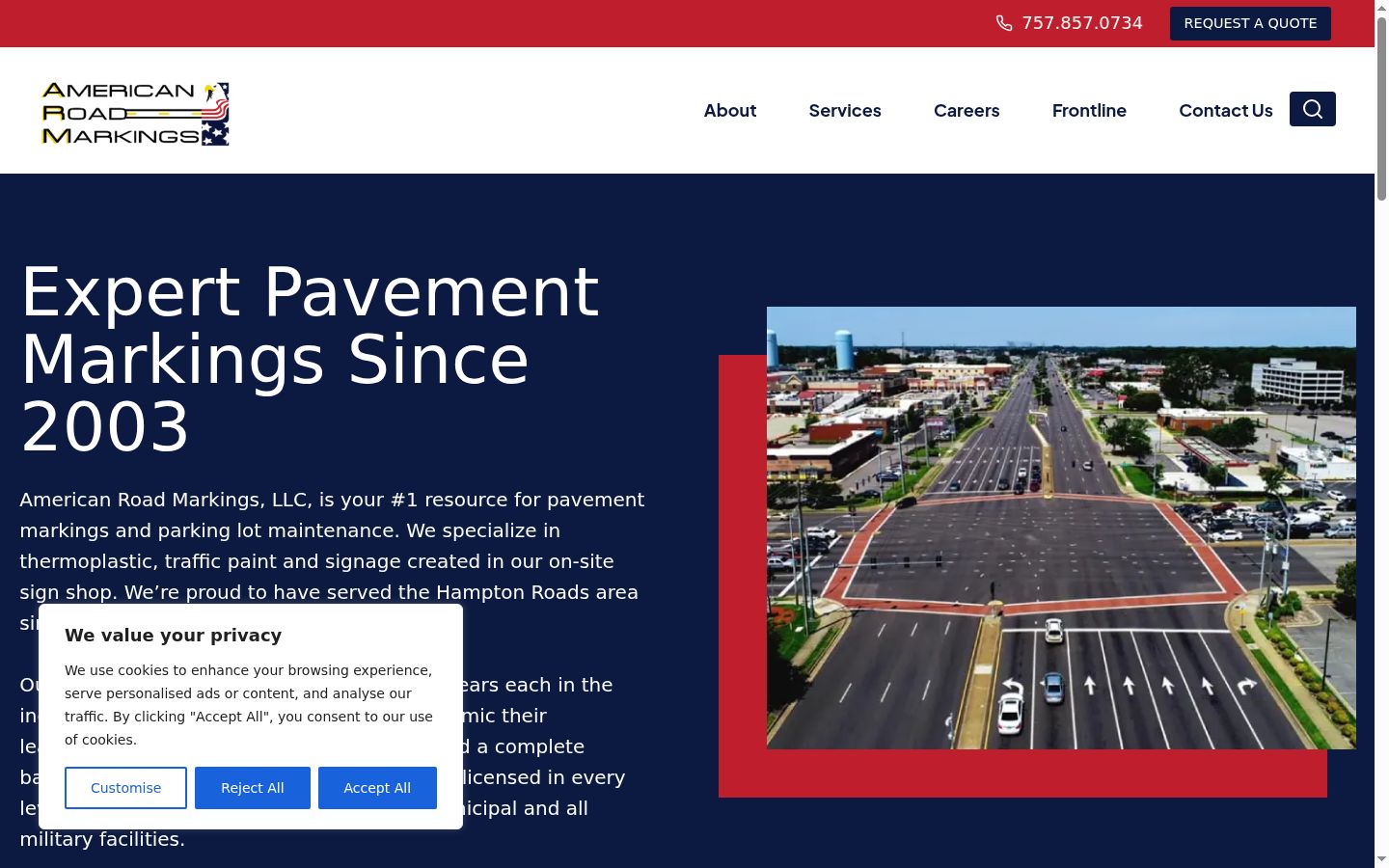Navigate to Contact Us
Screen dimensions: 1389x868
[x=1226, y=111]
